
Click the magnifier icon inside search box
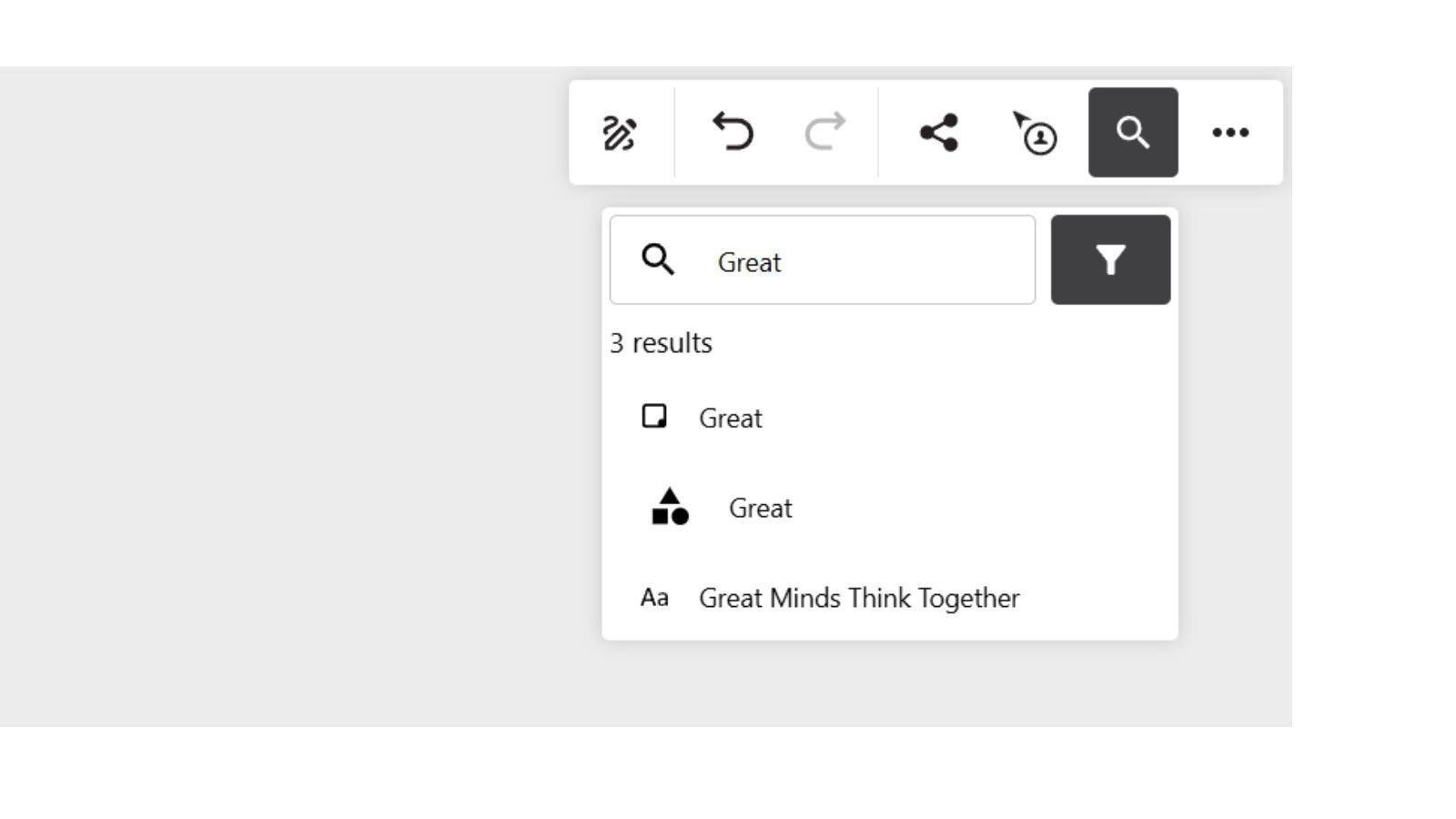point(658,260)
